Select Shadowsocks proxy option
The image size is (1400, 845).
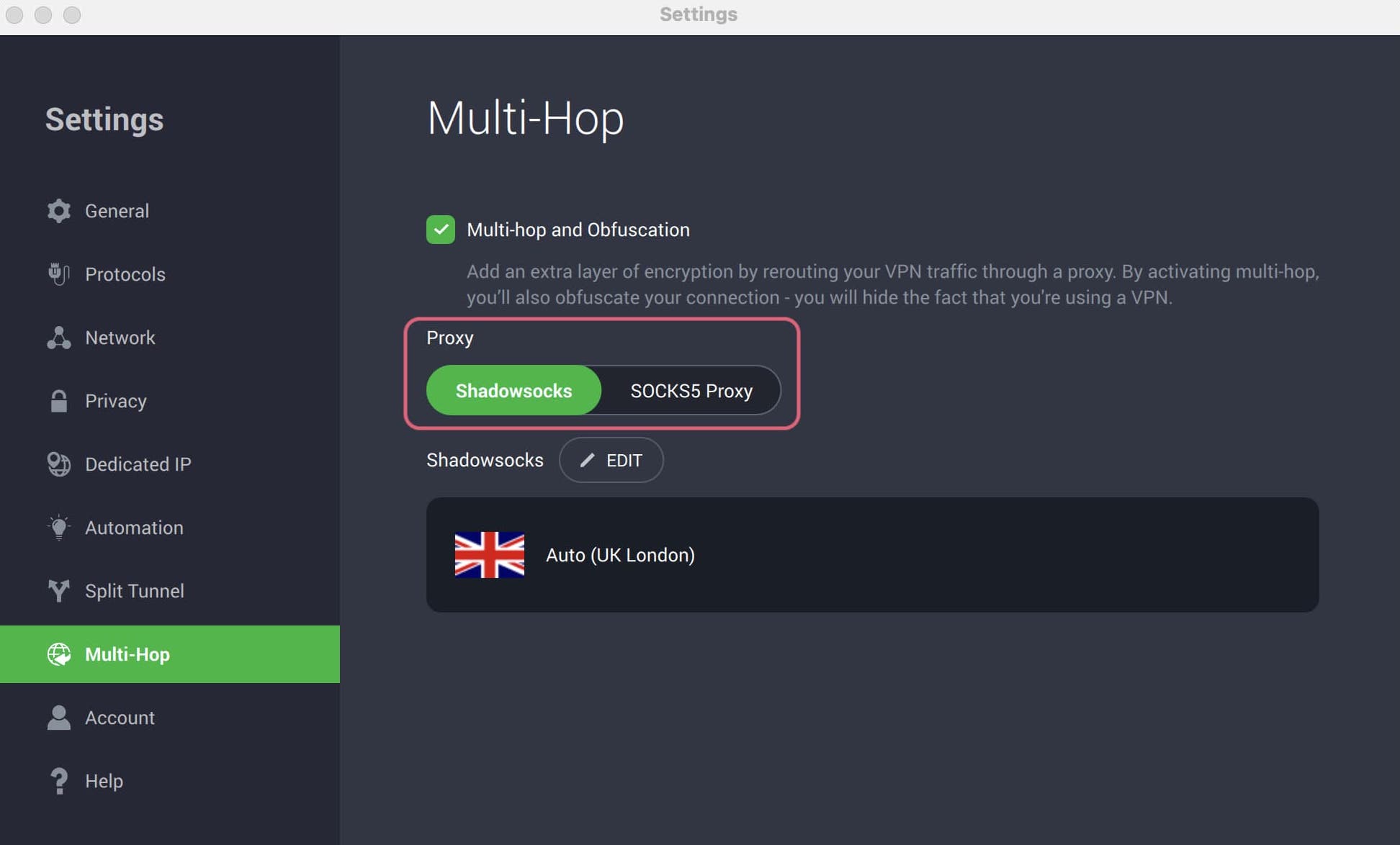point(514,389)
